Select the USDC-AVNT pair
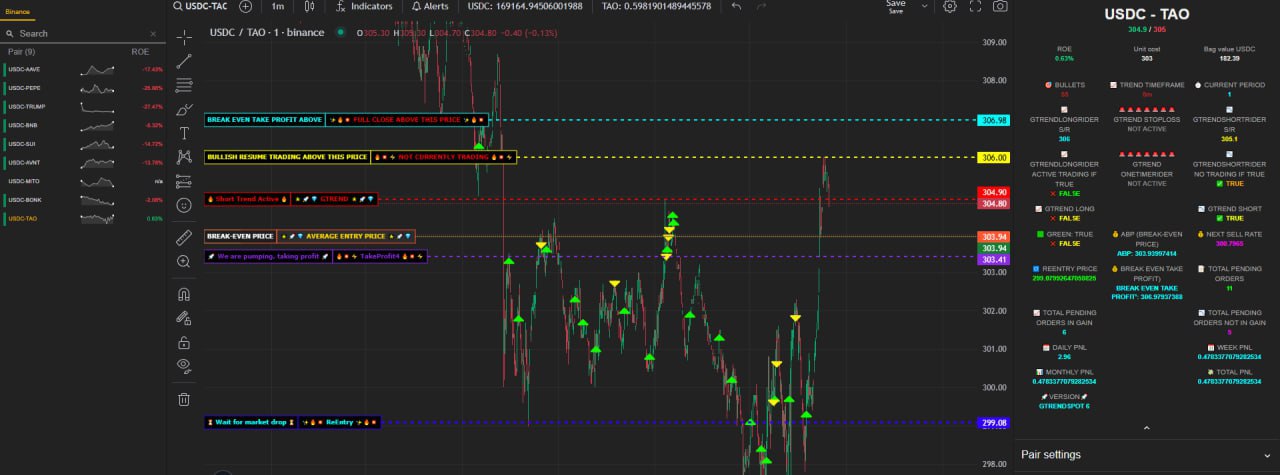This screenshot has height=475, width=1280. [x=83, y=163]
